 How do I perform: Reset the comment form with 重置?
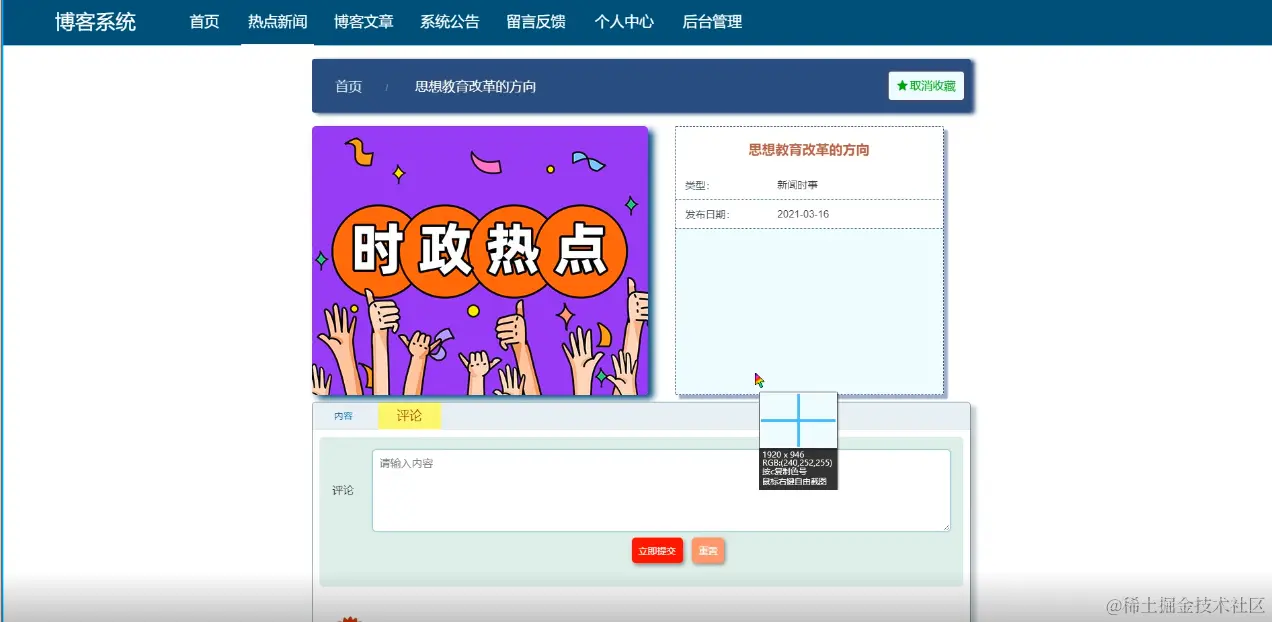(708, 550)
